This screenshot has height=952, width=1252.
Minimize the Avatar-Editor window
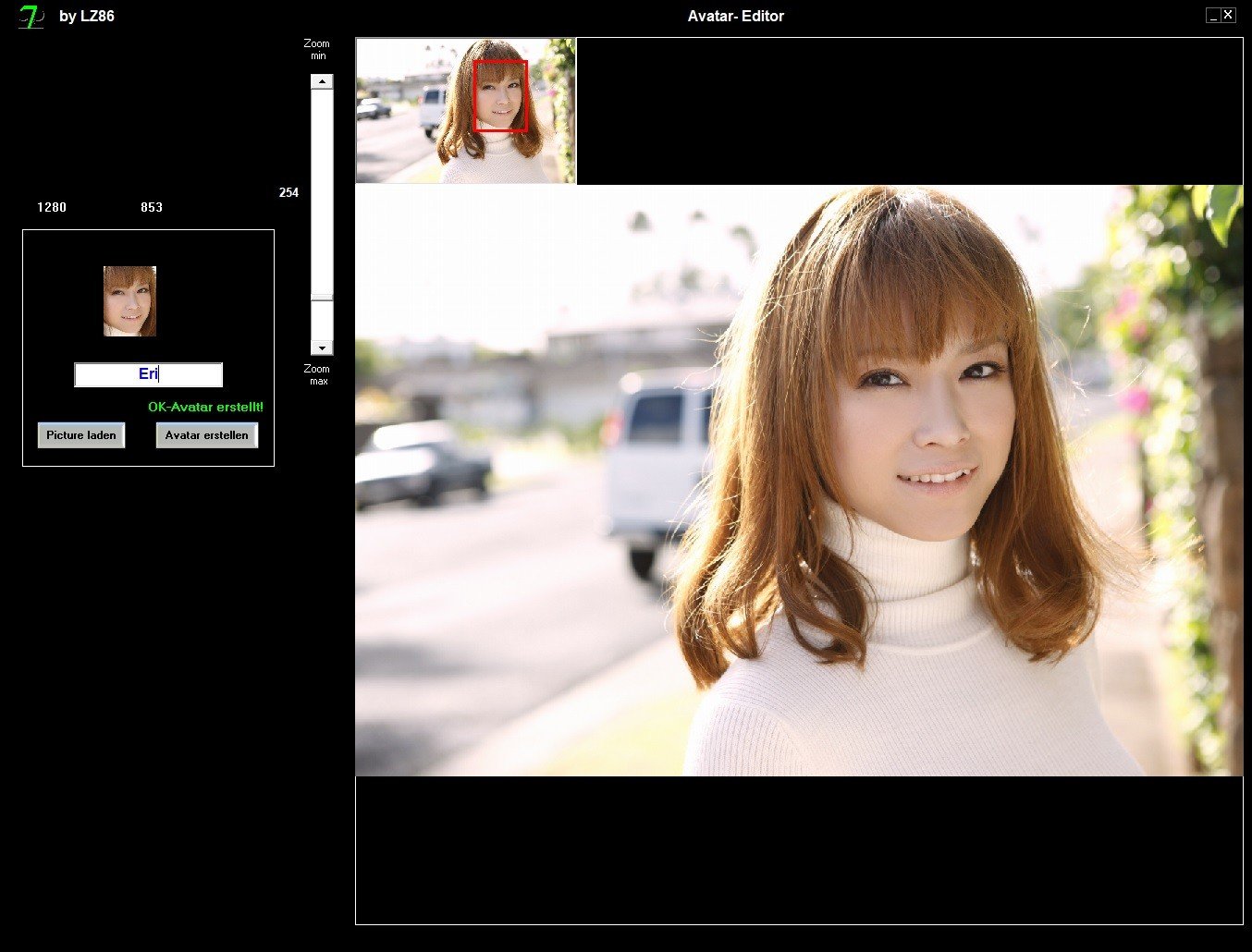coord(1213,15)
